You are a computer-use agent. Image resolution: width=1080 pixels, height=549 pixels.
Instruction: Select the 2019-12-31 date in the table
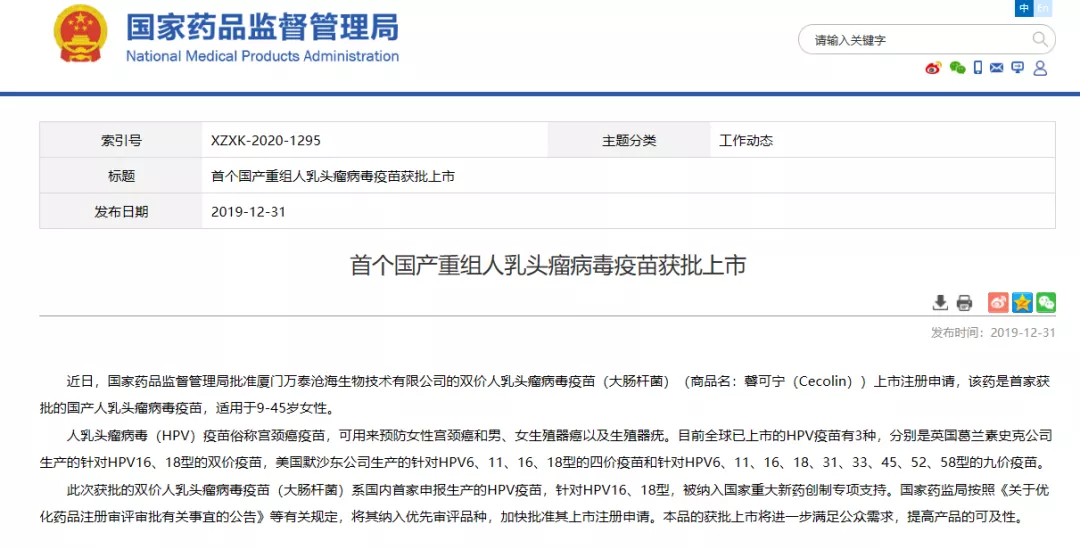[248, 212]
